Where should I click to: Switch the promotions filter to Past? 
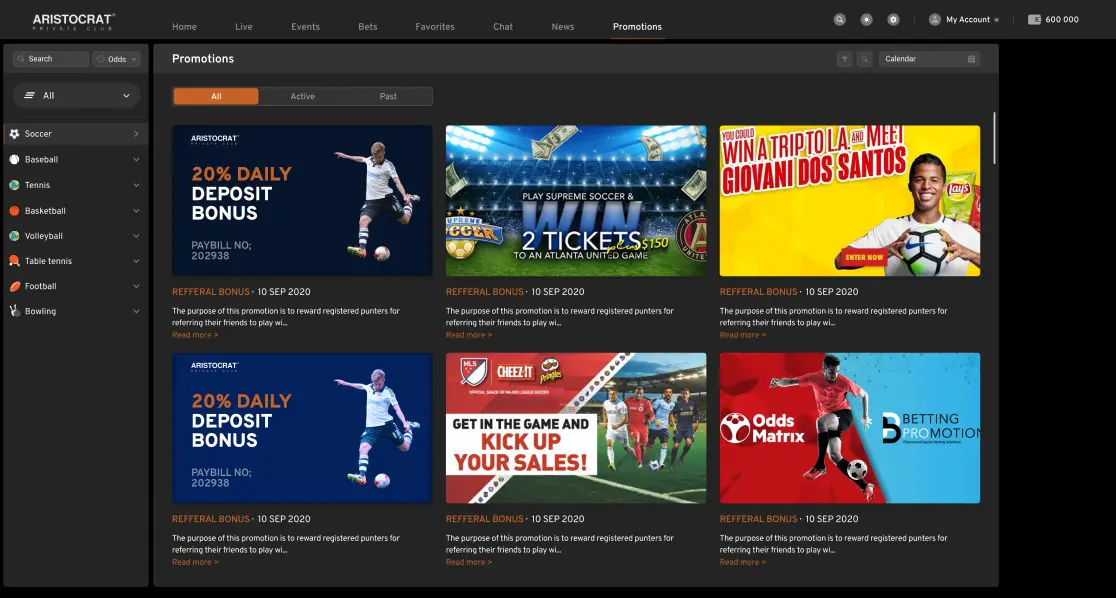point(388,96)
